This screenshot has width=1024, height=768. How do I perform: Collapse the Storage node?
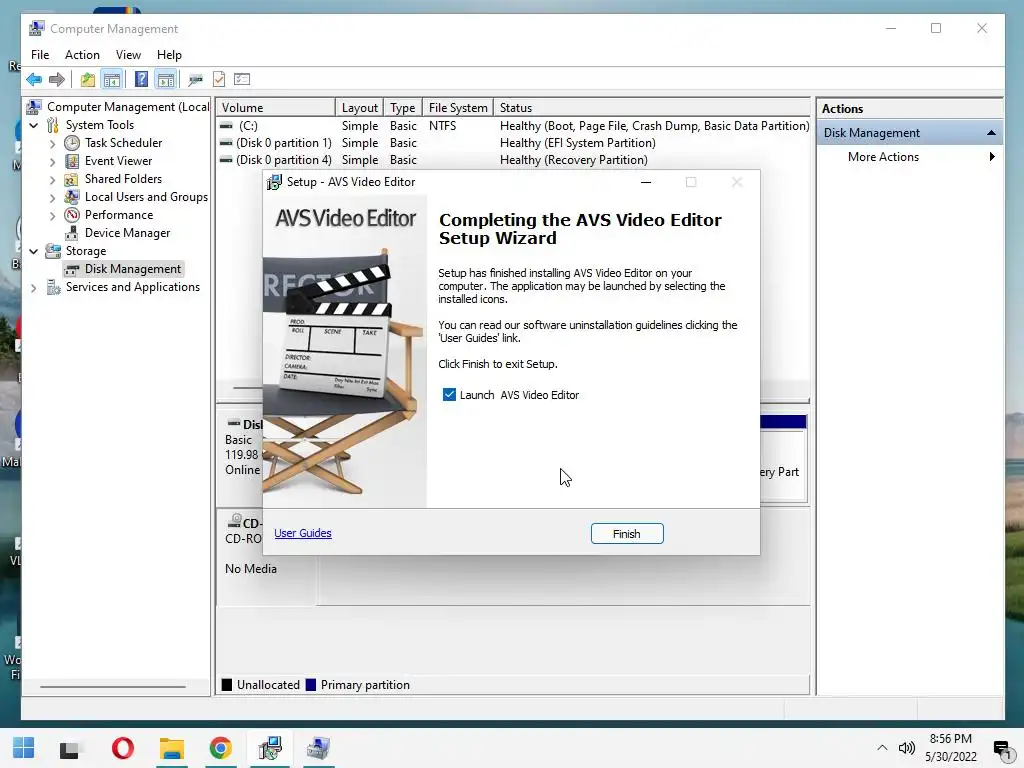point(34,251)
